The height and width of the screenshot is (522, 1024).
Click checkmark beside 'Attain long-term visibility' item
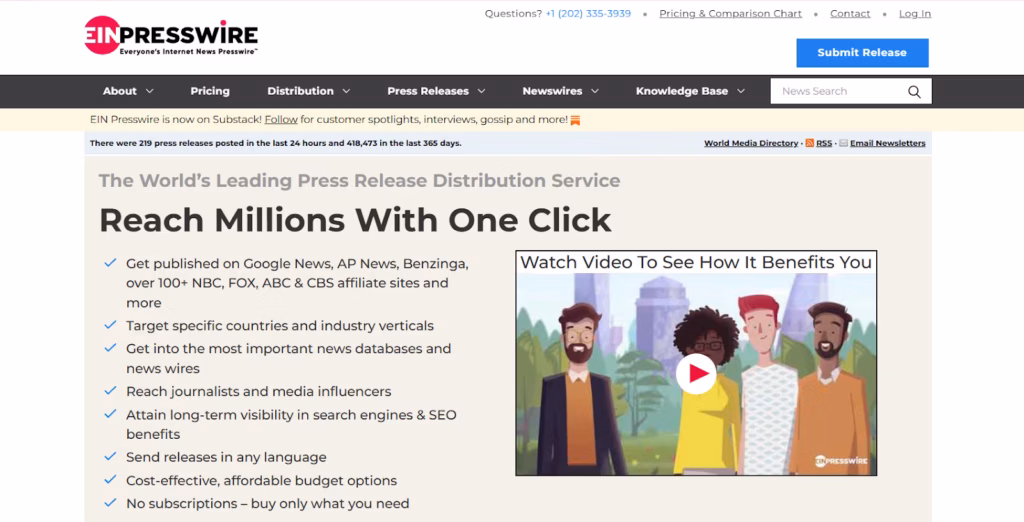(110, 414)
